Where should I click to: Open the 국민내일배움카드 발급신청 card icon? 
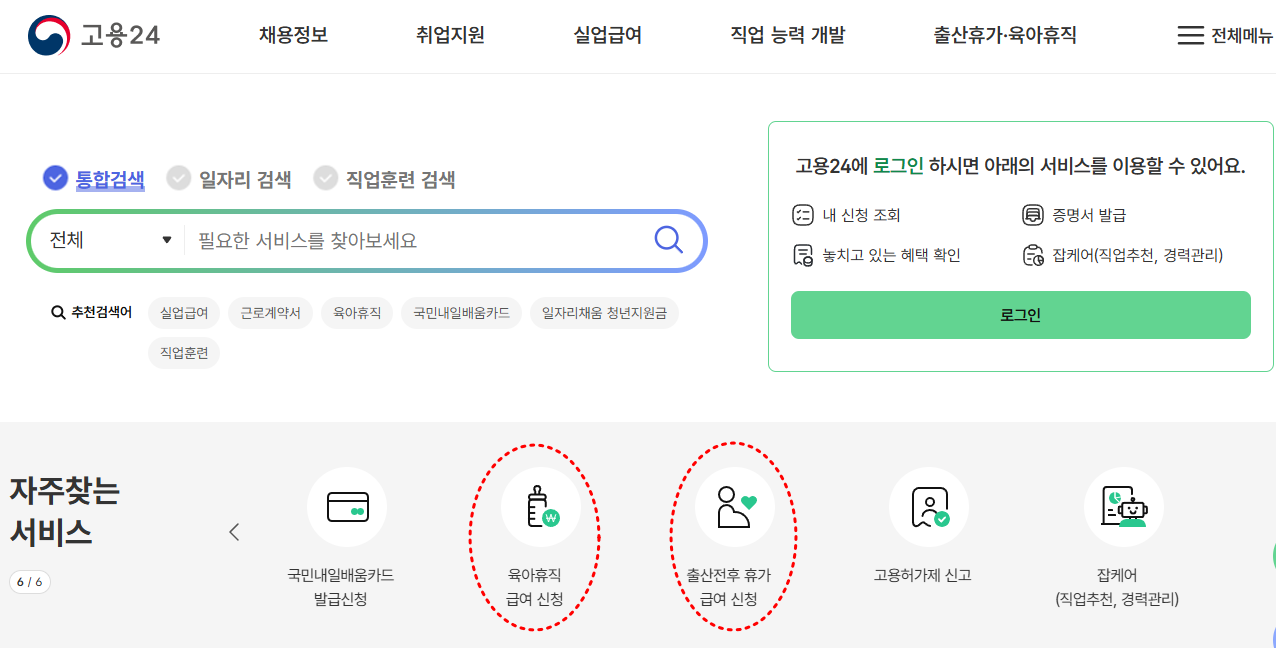point(347,507)
